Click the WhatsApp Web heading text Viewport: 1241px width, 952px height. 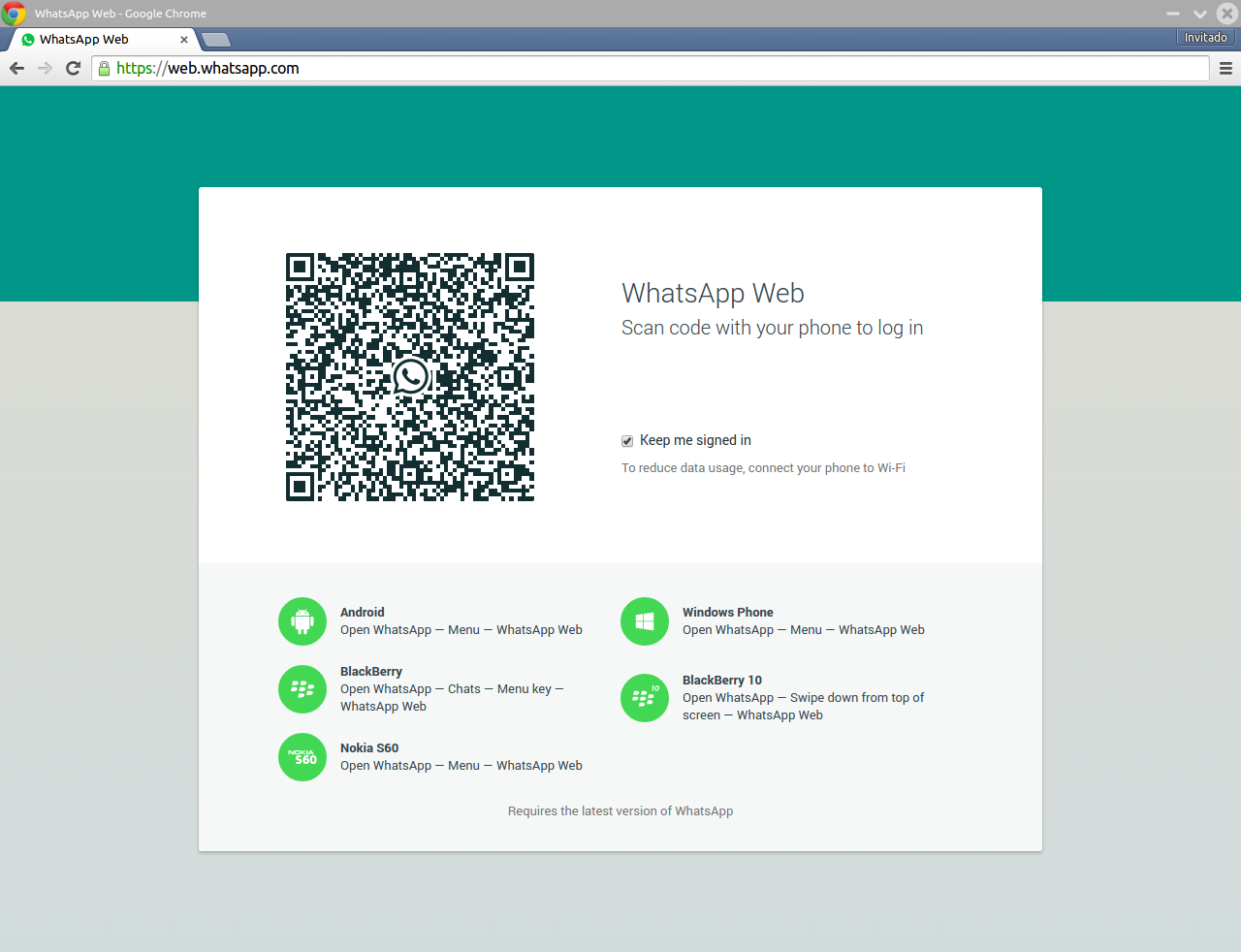[x=713, y=293]
